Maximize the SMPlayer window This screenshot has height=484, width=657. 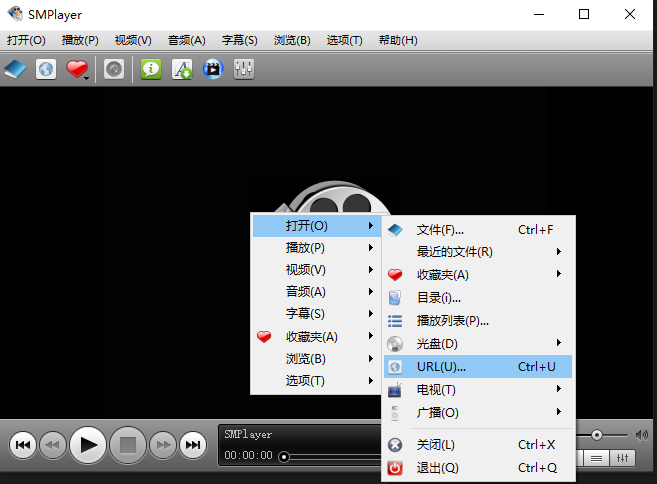[x=584, y=14]
